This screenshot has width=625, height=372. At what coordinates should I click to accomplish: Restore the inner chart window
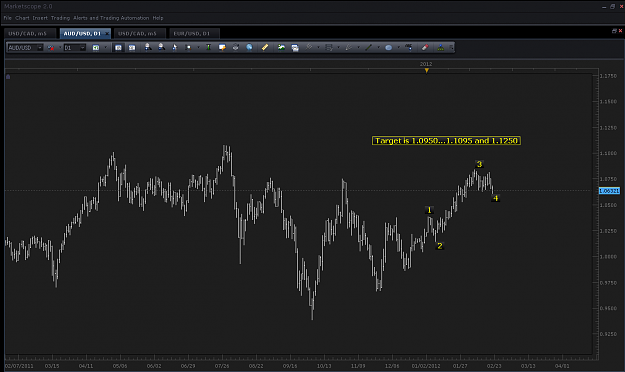tap(614, 31)
